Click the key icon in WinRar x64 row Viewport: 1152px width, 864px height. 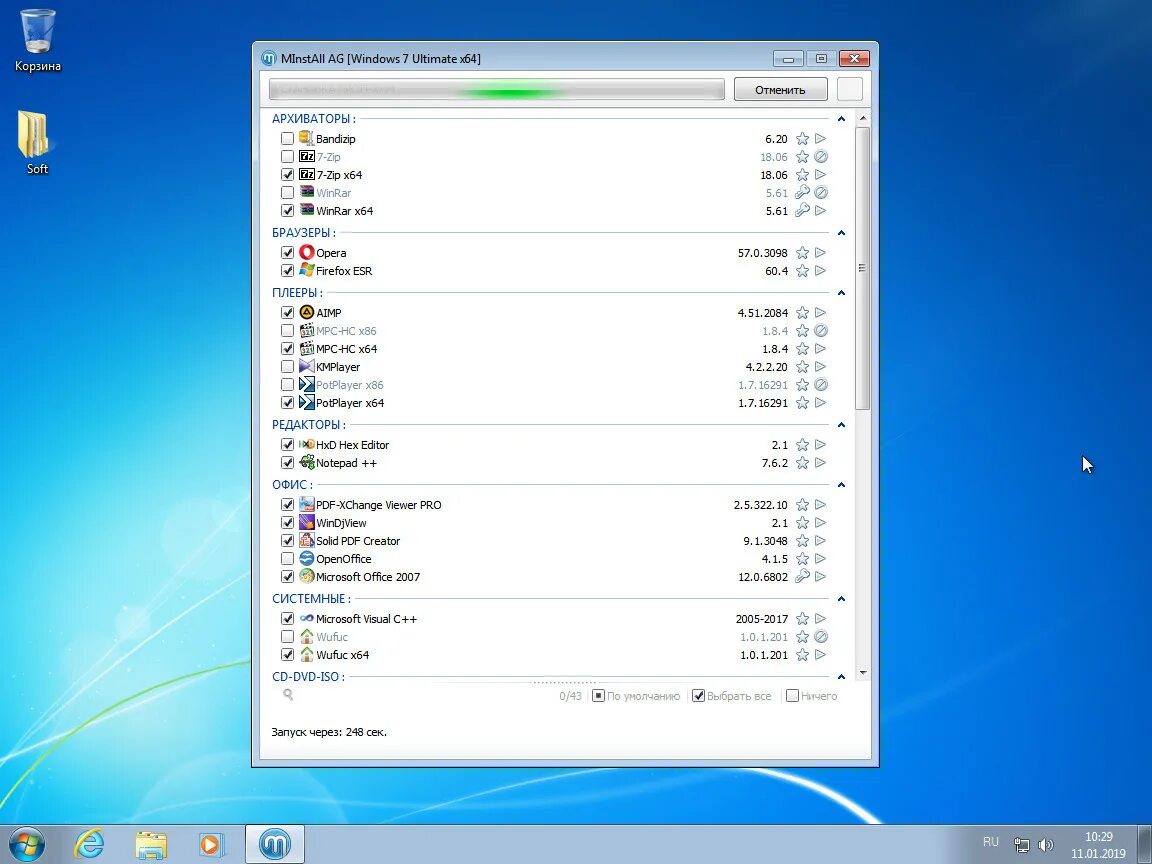(802, 211)
